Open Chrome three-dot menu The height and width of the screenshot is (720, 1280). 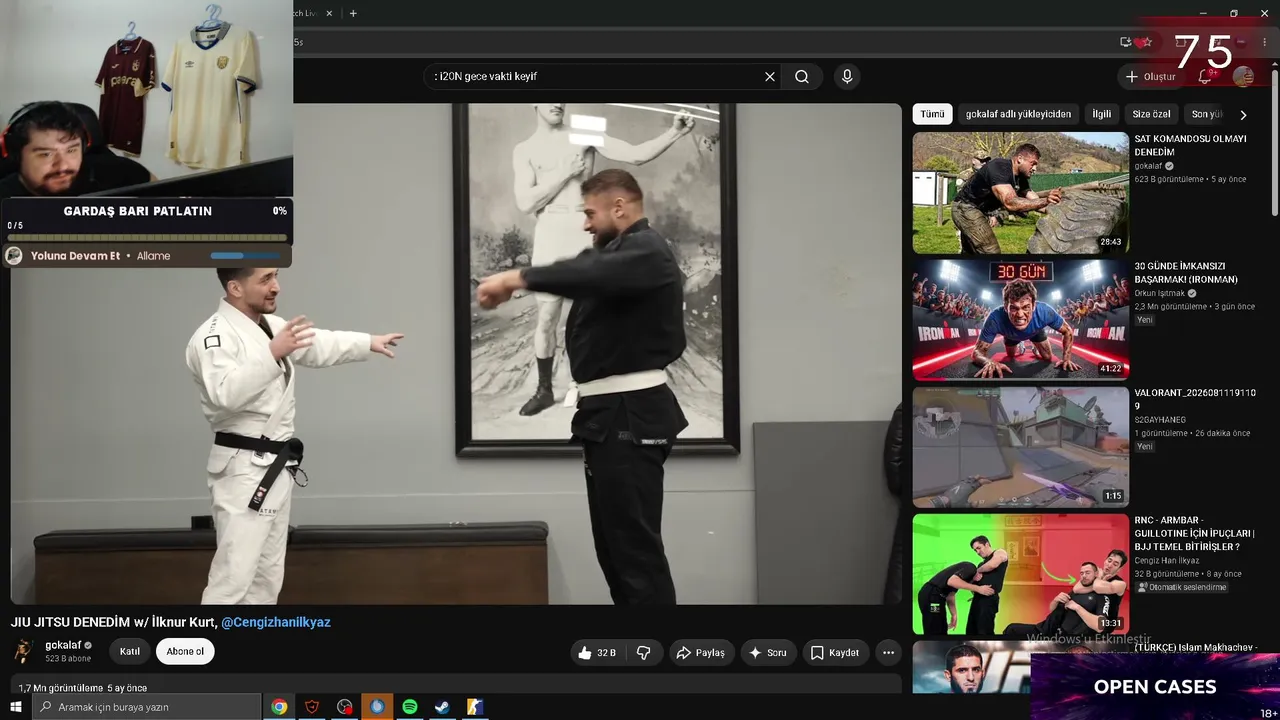1265,42
